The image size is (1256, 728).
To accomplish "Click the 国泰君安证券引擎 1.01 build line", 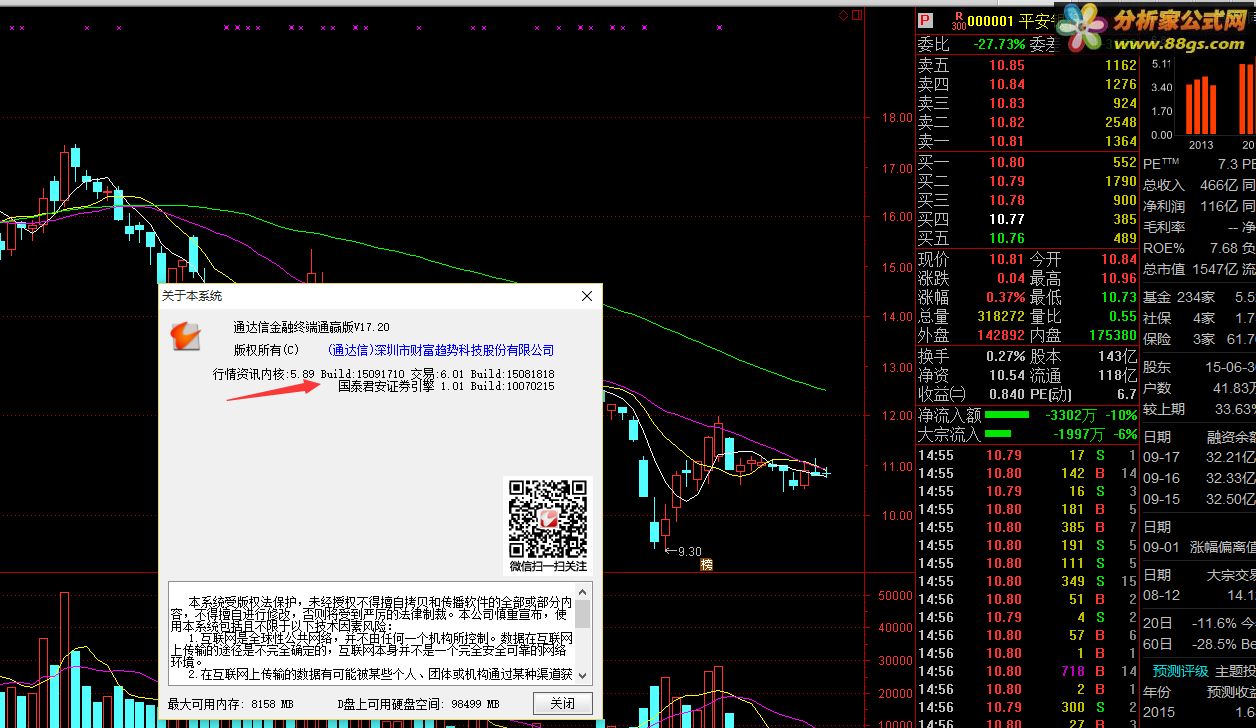I will 446,386.
